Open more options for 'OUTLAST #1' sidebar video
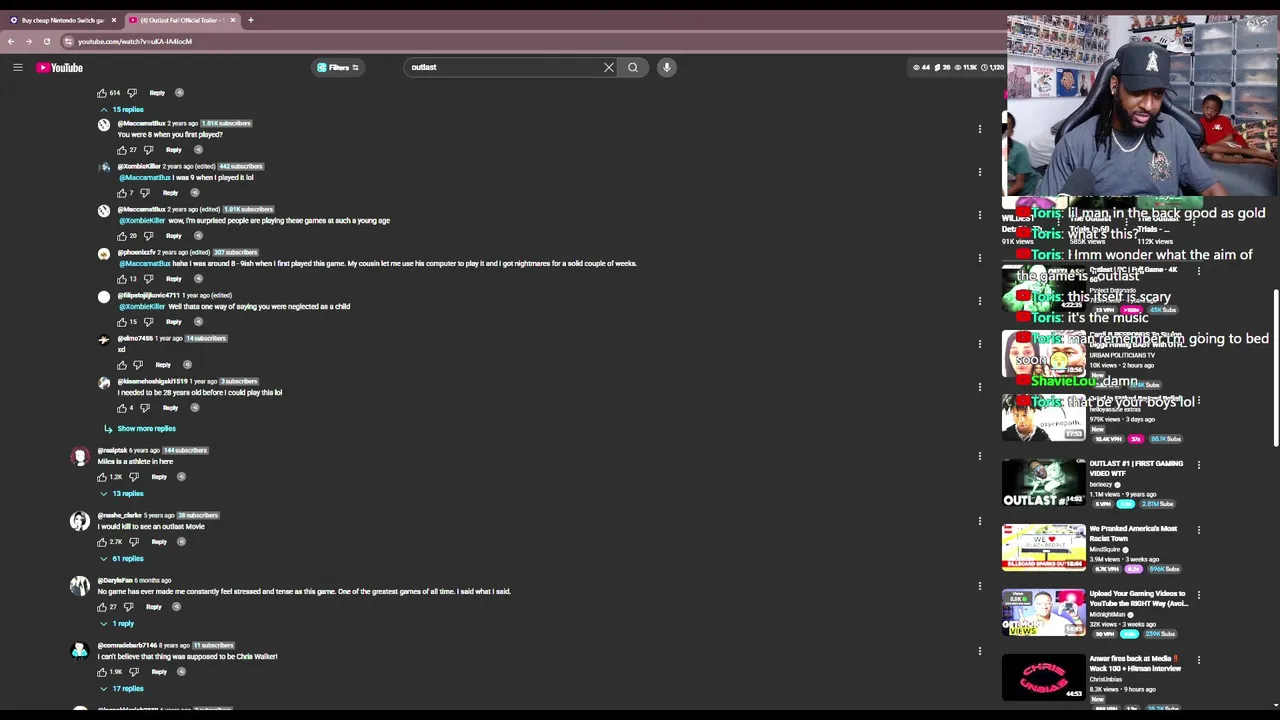 click(1198, 465)
